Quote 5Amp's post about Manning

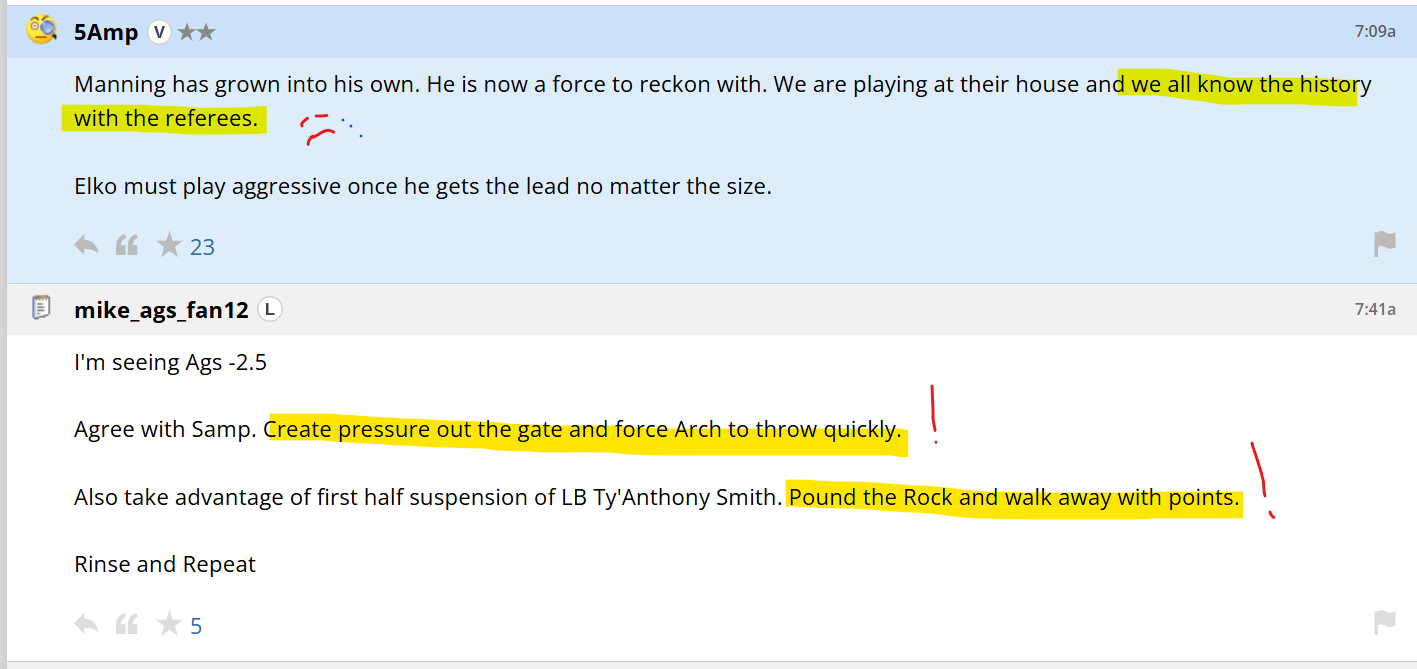tap(127, 245)
